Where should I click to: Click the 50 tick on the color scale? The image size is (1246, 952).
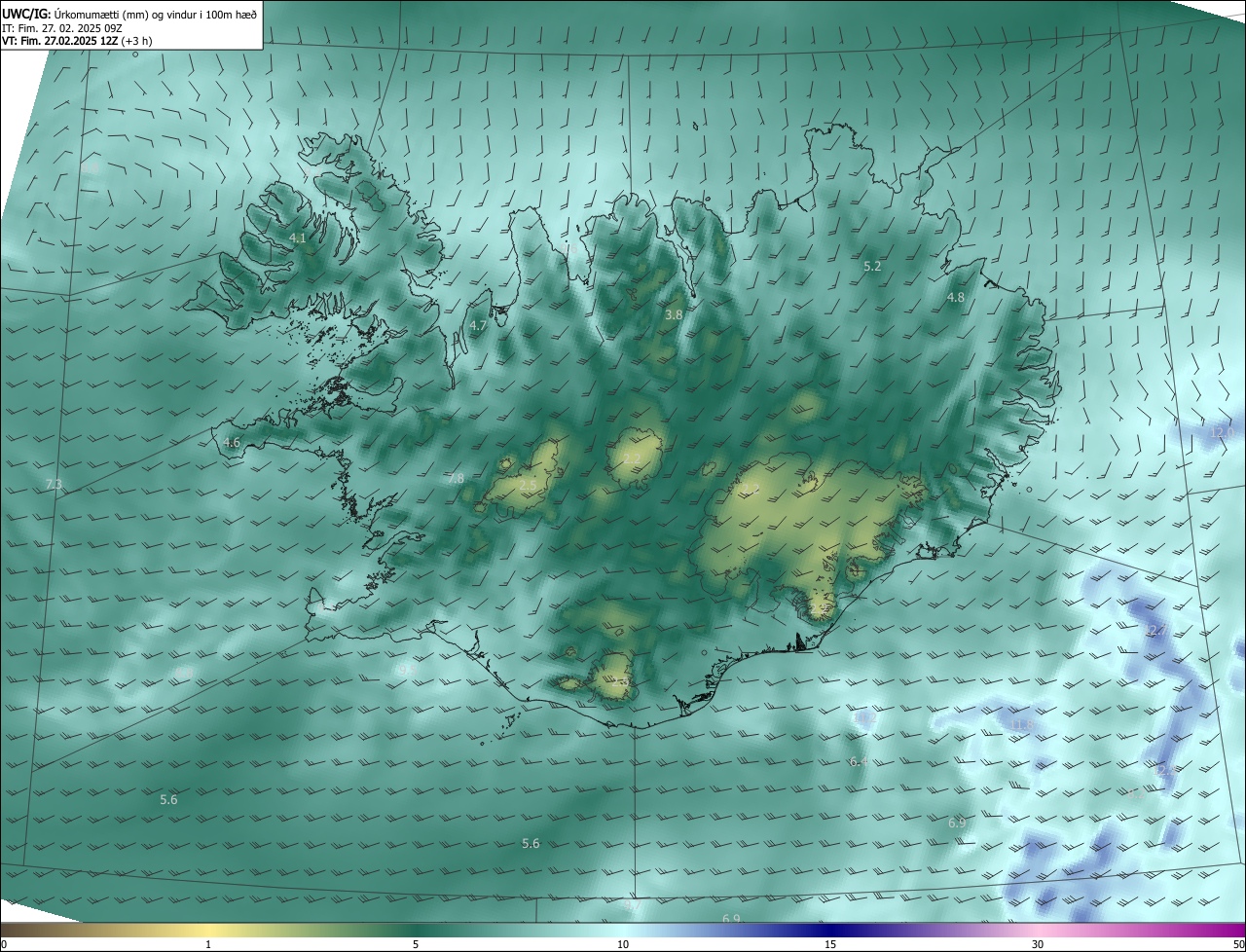coord(1238,944)
